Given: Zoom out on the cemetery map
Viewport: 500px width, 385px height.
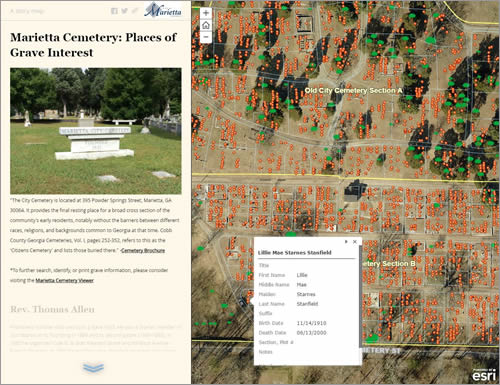Looking at the screenshot, I should [206, 37].
